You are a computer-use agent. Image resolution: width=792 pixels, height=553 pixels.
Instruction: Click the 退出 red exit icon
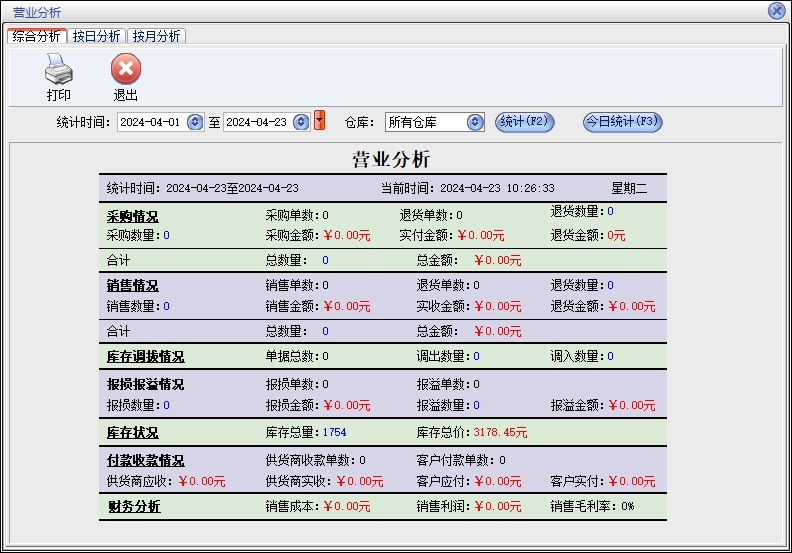point(125,70)
